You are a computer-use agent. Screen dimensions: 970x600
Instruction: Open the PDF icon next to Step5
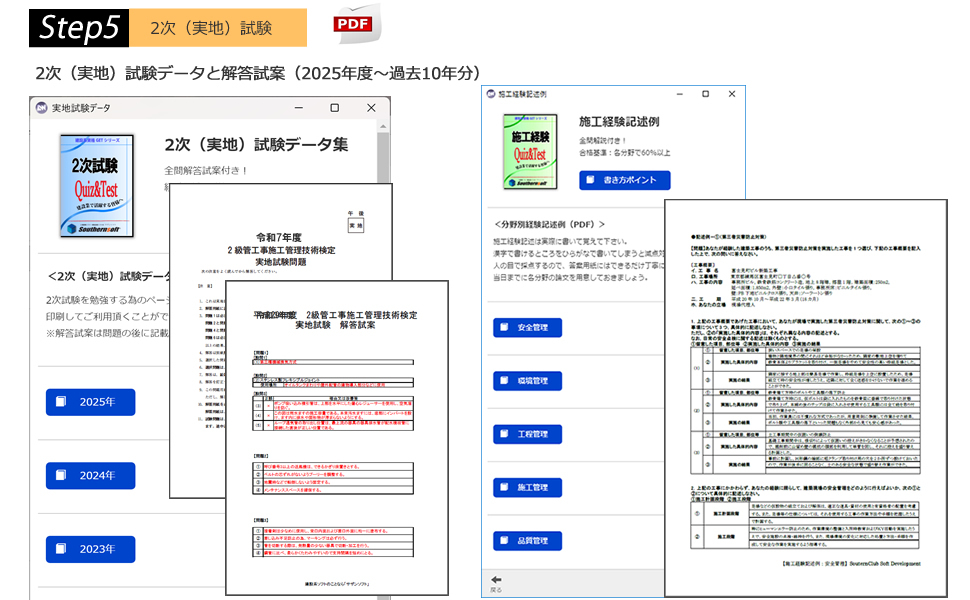[x=356, y=25]
